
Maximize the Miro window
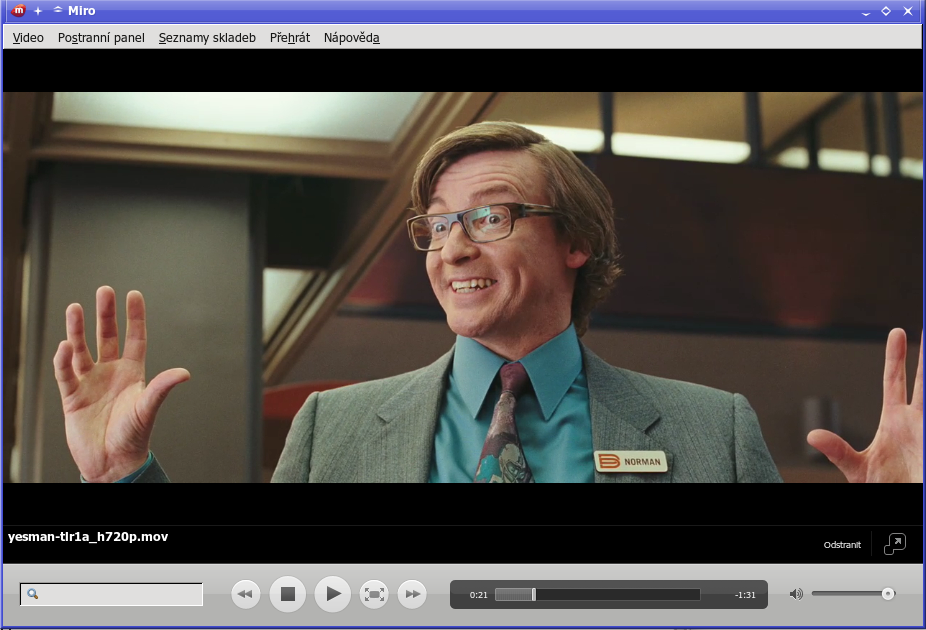[x=886, y=11]
